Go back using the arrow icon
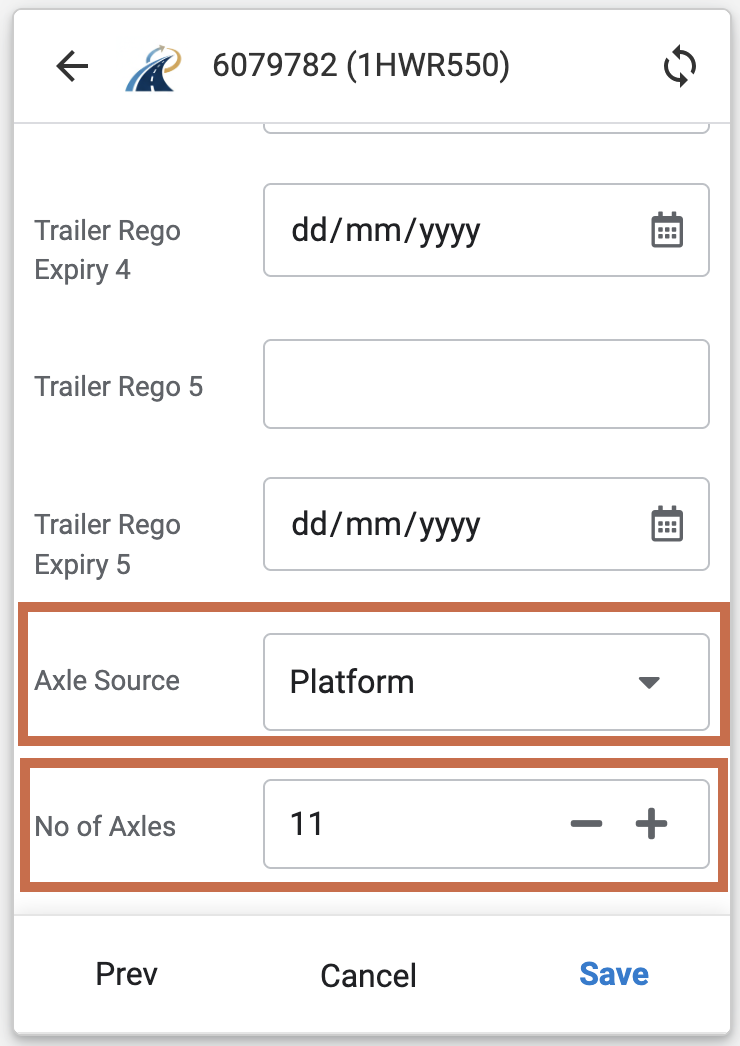 coord(72,66)
